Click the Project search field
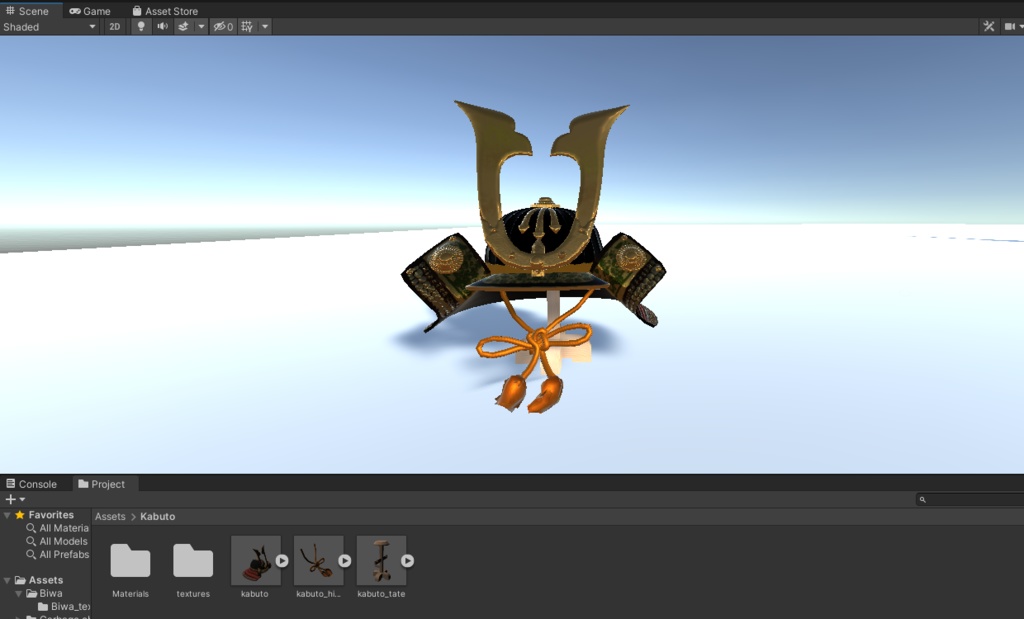This screenshot has width=1024, height=619. click(x=970, y=500)
